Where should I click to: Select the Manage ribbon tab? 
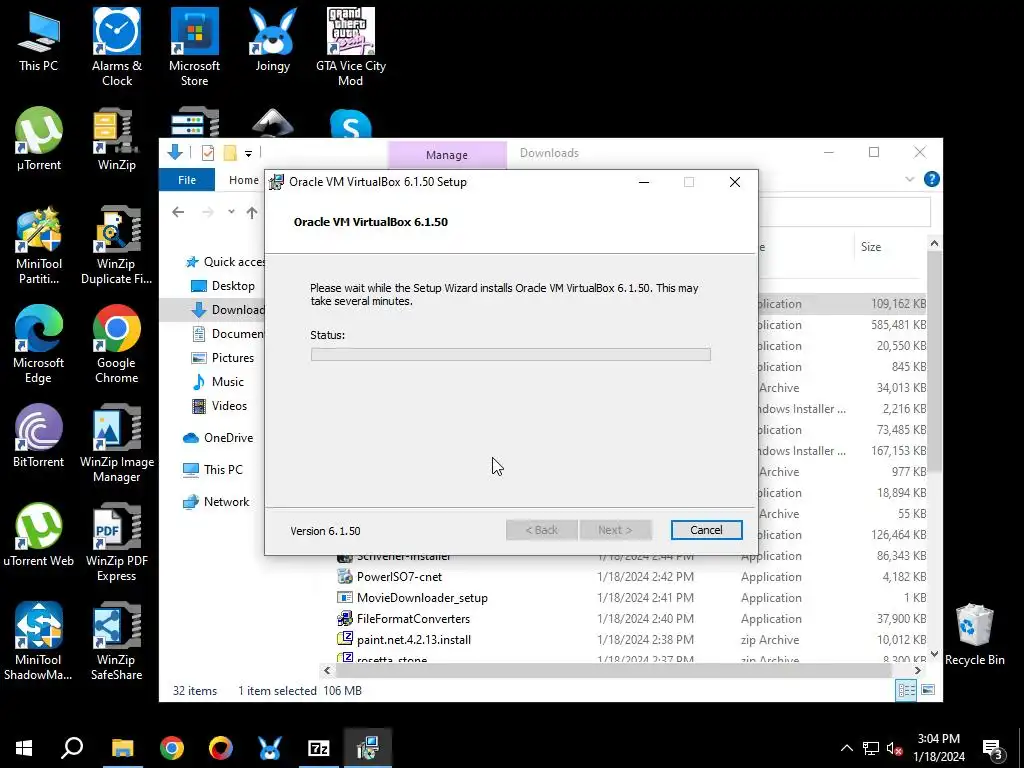[x=447, y=155]
